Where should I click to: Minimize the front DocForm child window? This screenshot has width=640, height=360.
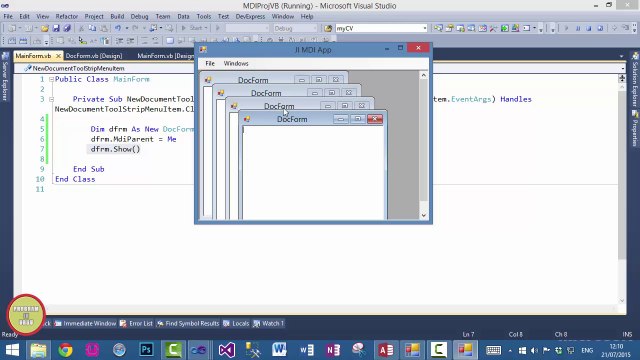(x=340, y=119)
